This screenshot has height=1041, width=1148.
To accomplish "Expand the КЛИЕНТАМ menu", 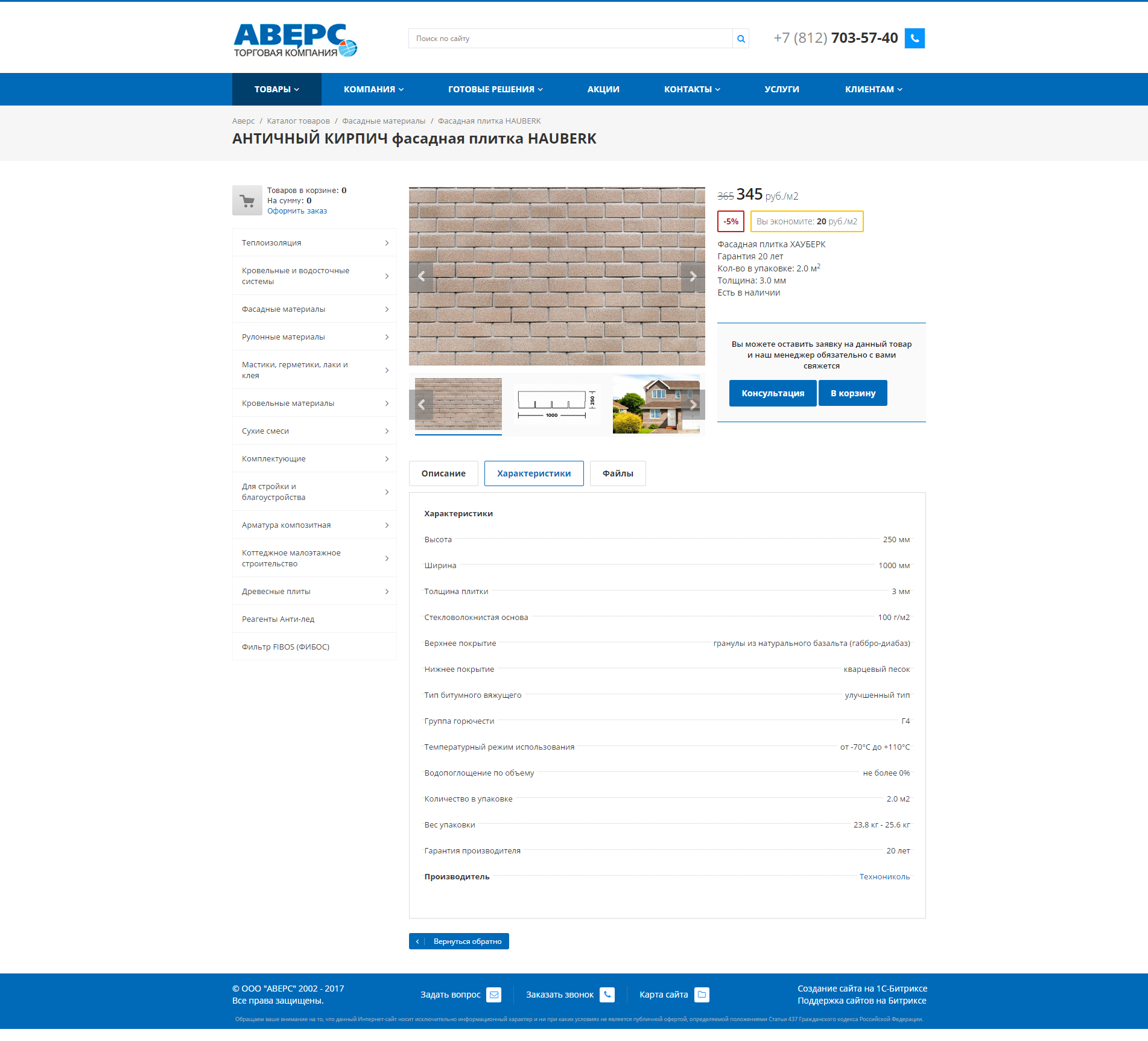I will 874,89.
